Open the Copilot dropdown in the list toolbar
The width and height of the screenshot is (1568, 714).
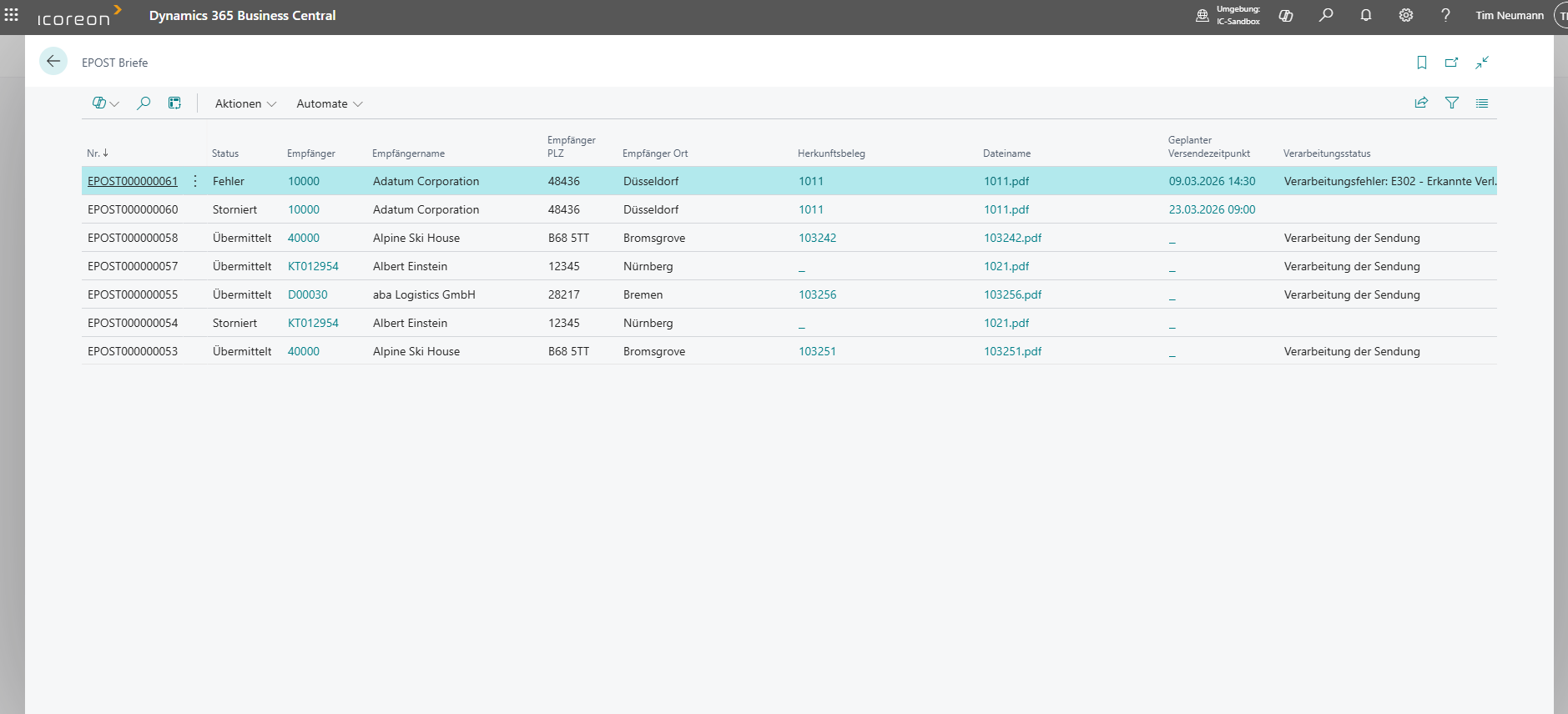105,103
